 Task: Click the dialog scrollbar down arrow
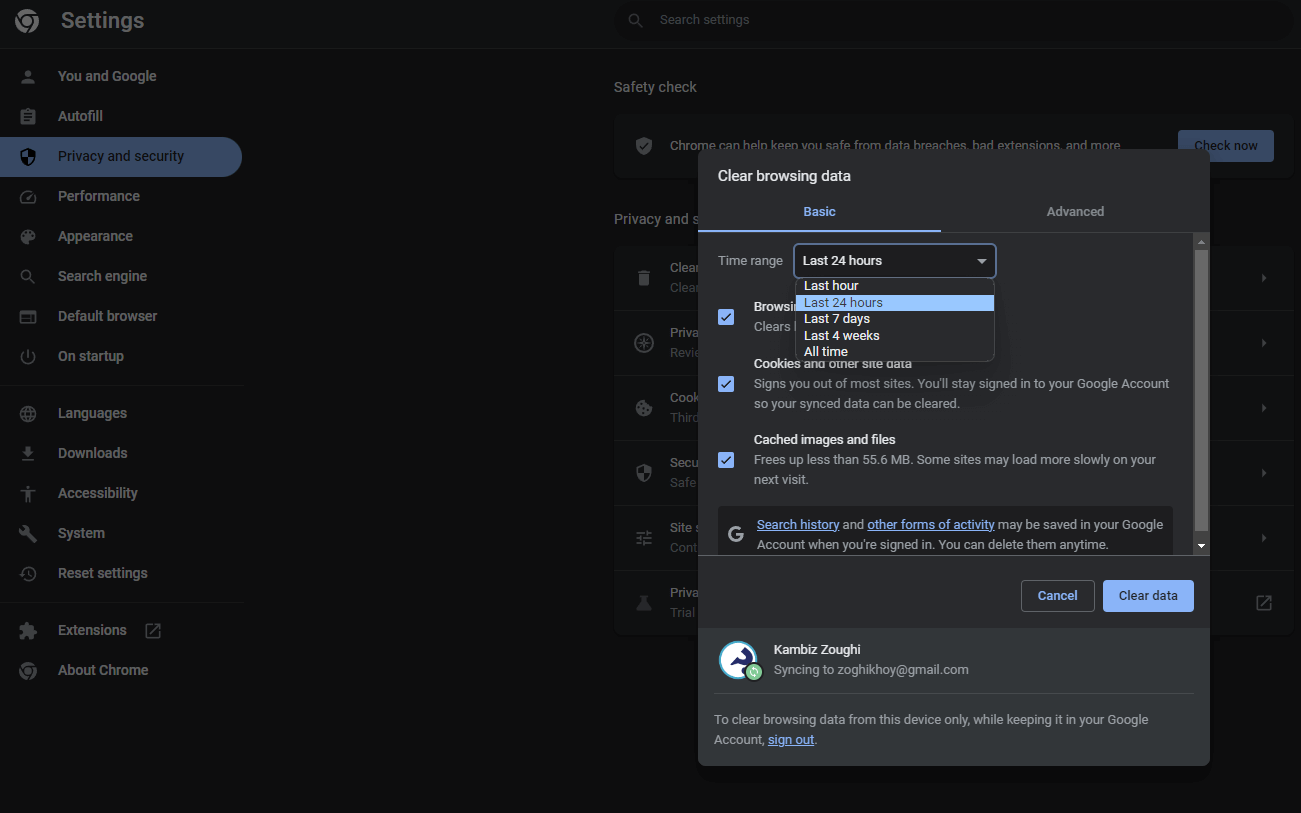(1201, 546)
